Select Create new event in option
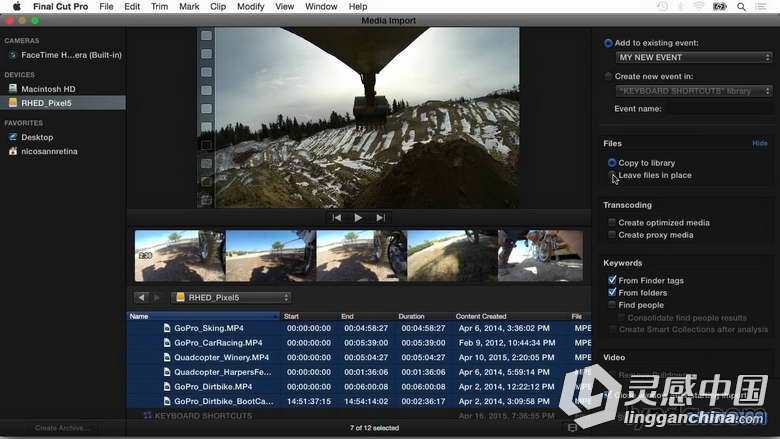The height and width of the screenshot is (439, 780). [608, 77]
